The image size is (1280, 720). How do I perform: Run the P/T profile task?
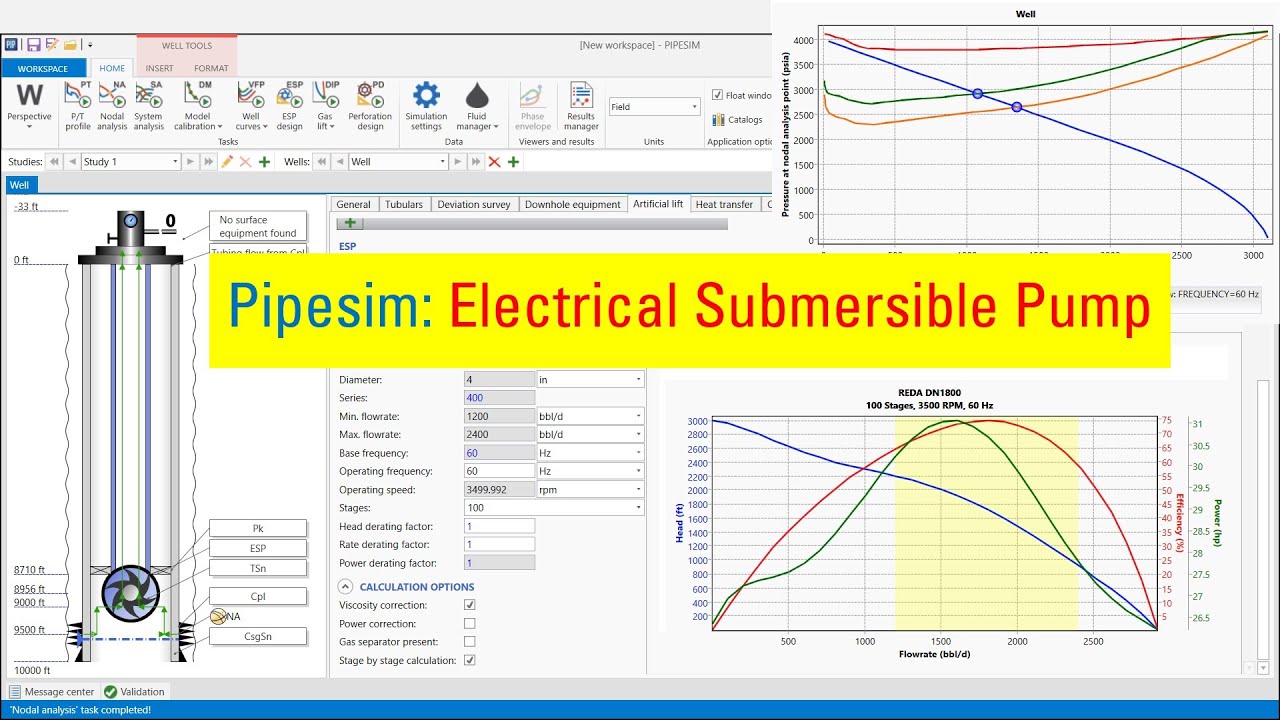click(78, 106)
